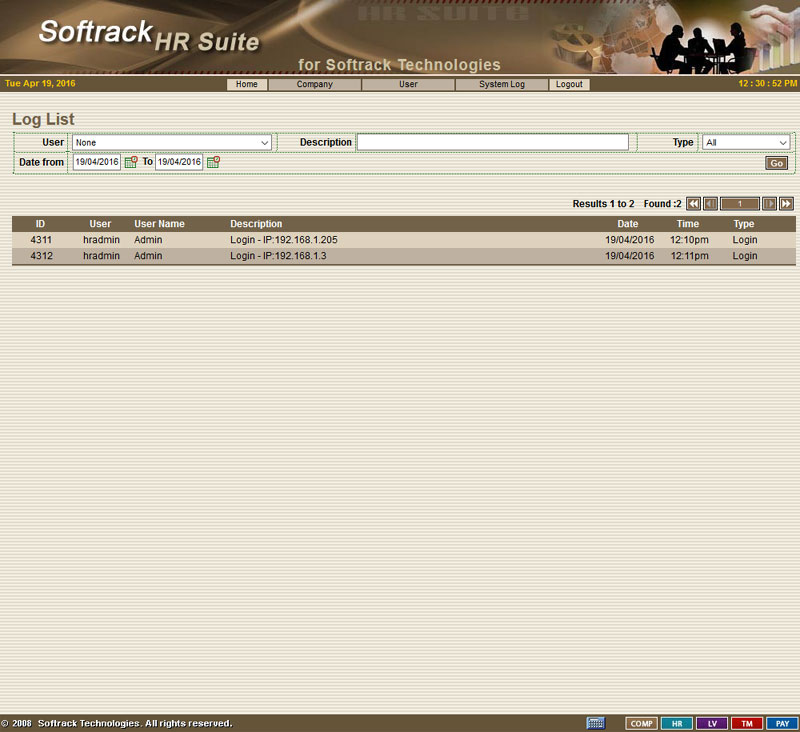Expand the User dropdown
This screenshot has height=732, width=800.
pyautogui.click(x=171, y=143)
